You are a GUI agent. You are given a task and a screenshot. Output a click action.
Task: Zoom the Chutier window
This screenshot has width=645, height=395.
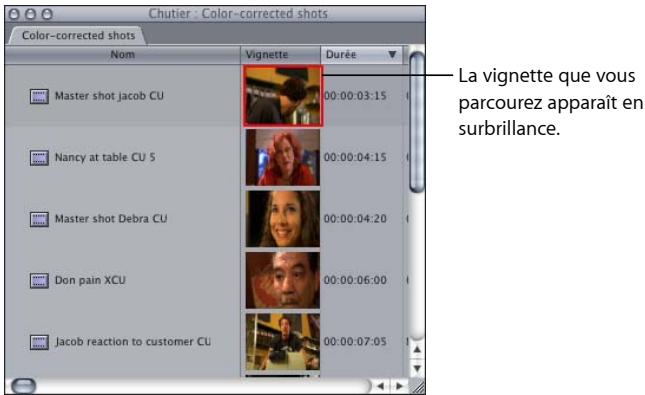tap(47, 14)
